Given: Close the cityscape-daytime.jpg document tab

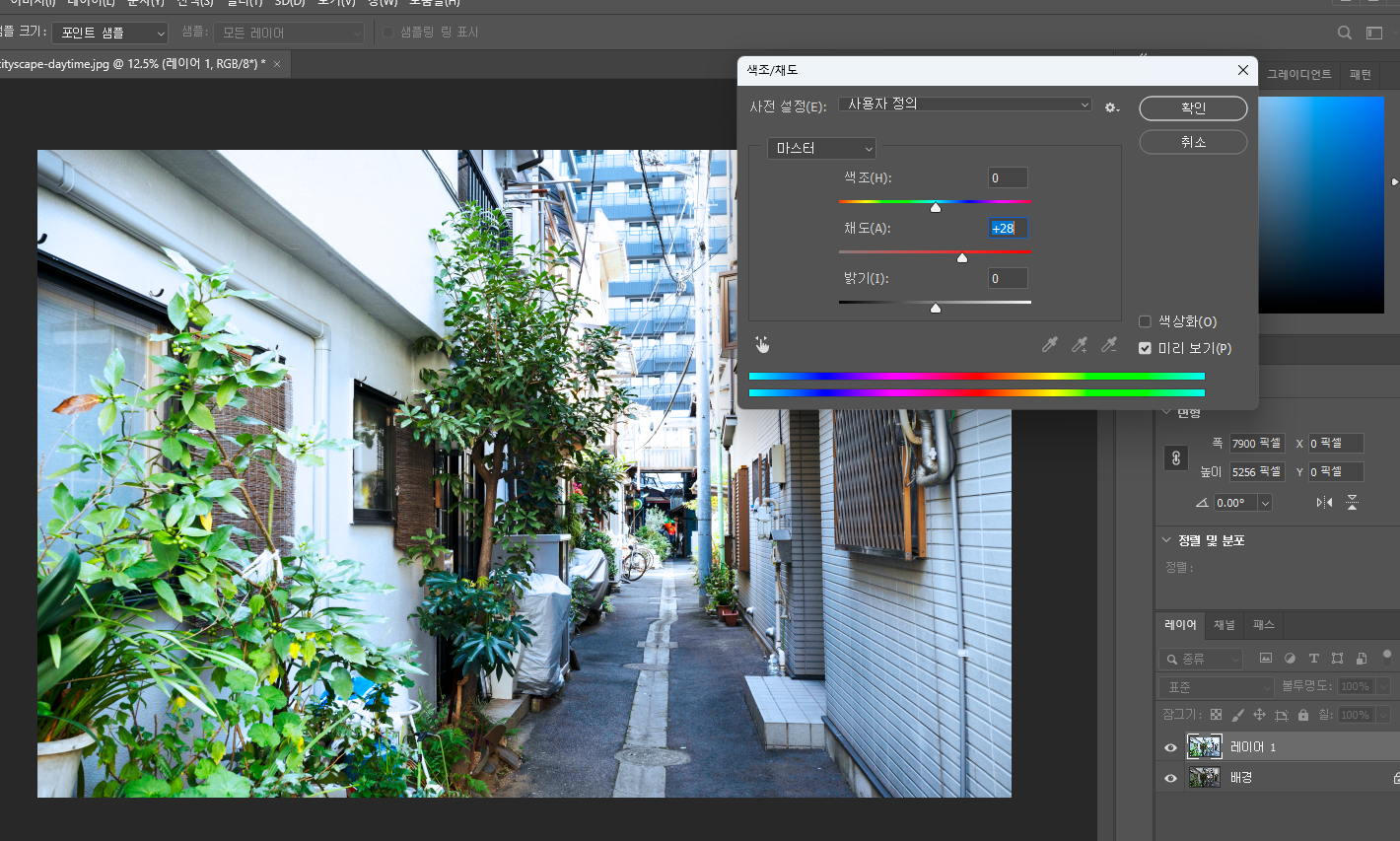Looking at the screenshot, I should point(277,64).
